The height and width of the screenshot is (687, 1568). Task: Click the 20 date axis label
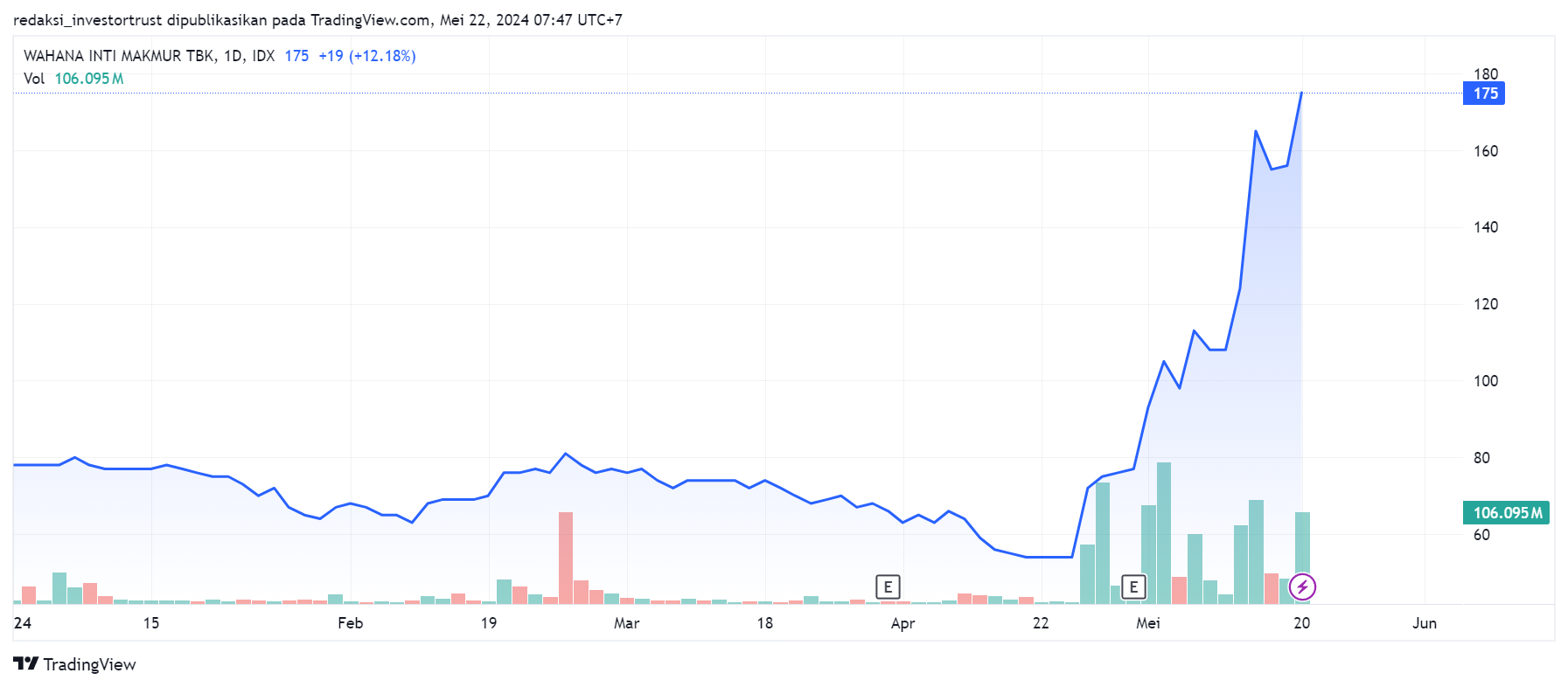(1302, 623)
